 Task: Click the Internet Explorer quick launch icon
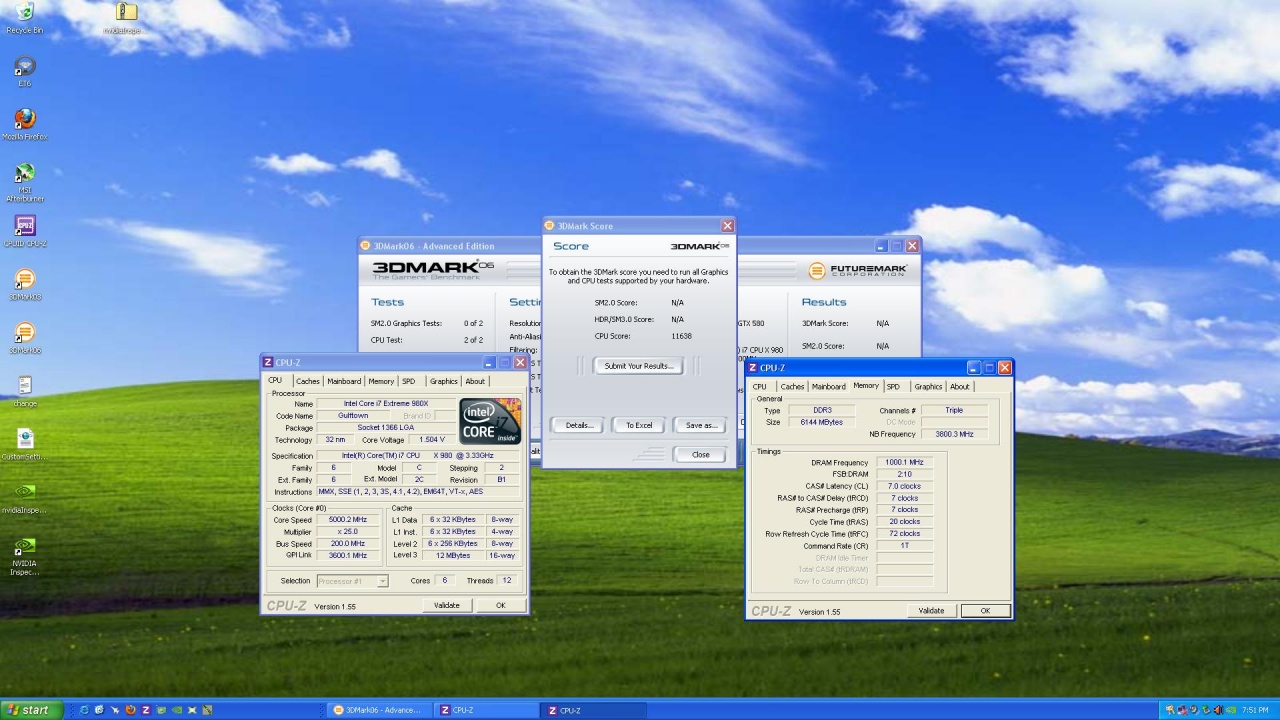coord(84,710)
